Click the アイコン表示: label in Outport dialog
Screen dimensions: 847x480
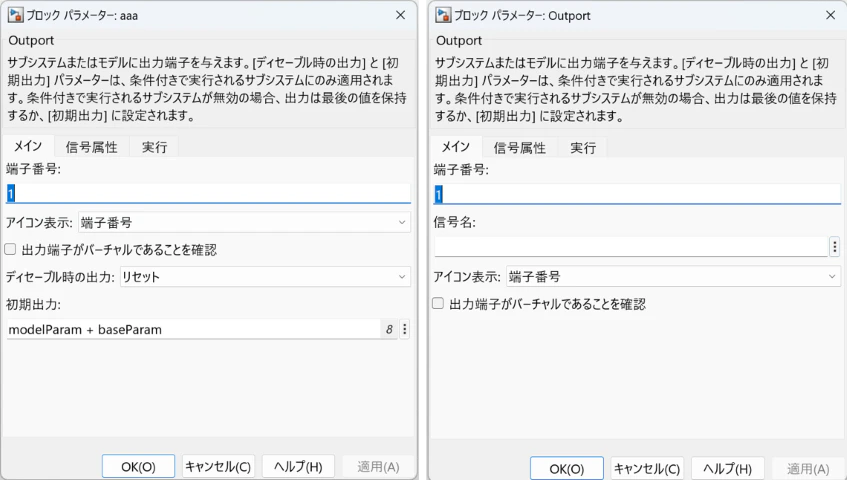coord(467,277)
